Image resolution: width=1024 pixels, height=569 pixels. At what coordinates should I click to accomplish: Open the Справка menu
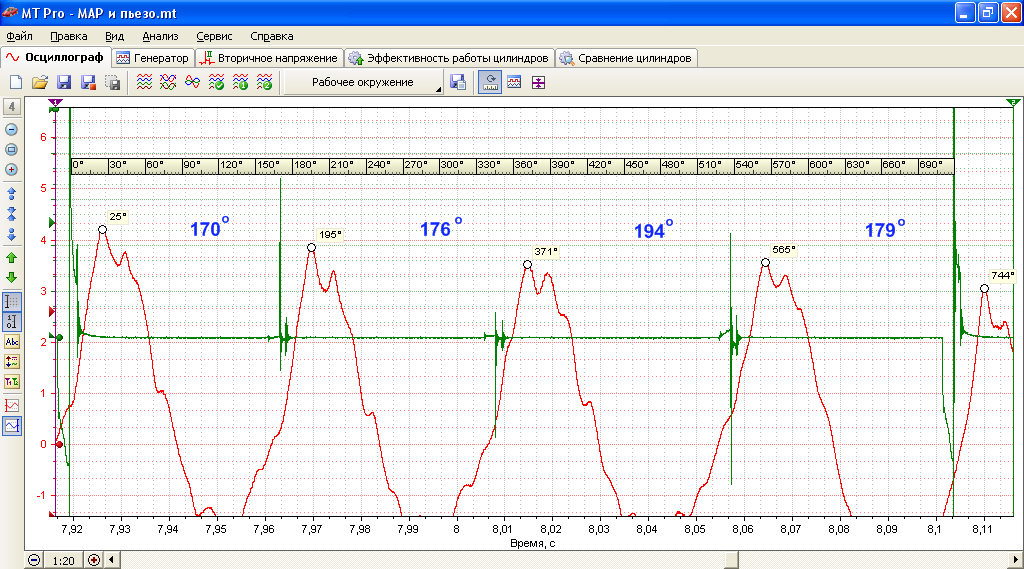[x=272, y=37]
